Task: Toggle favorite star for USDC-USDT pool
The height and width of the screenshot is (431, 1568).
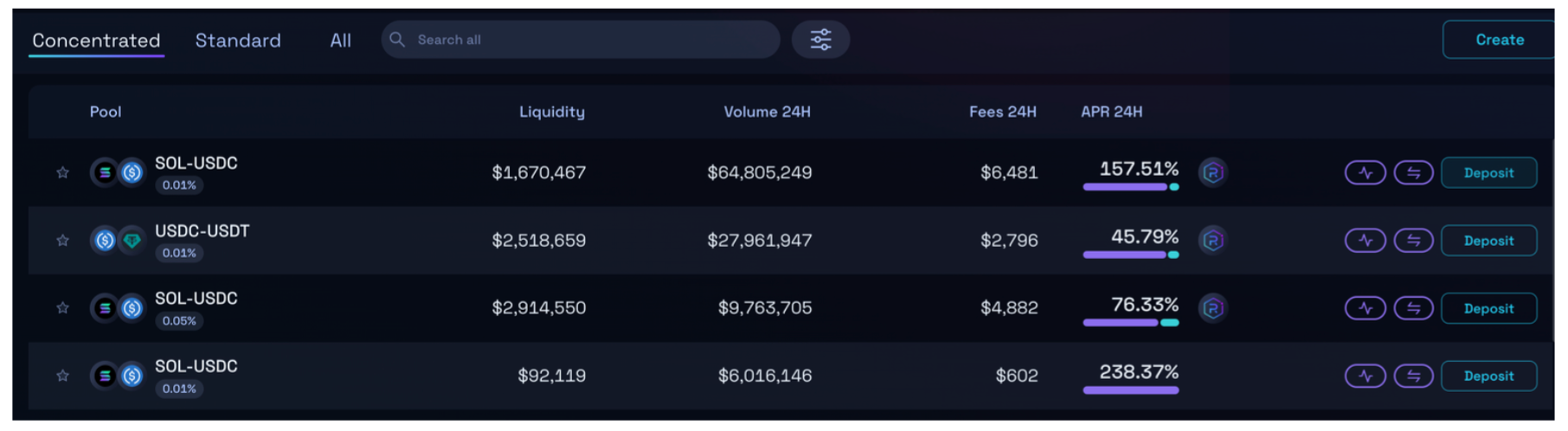Action: 62,240
